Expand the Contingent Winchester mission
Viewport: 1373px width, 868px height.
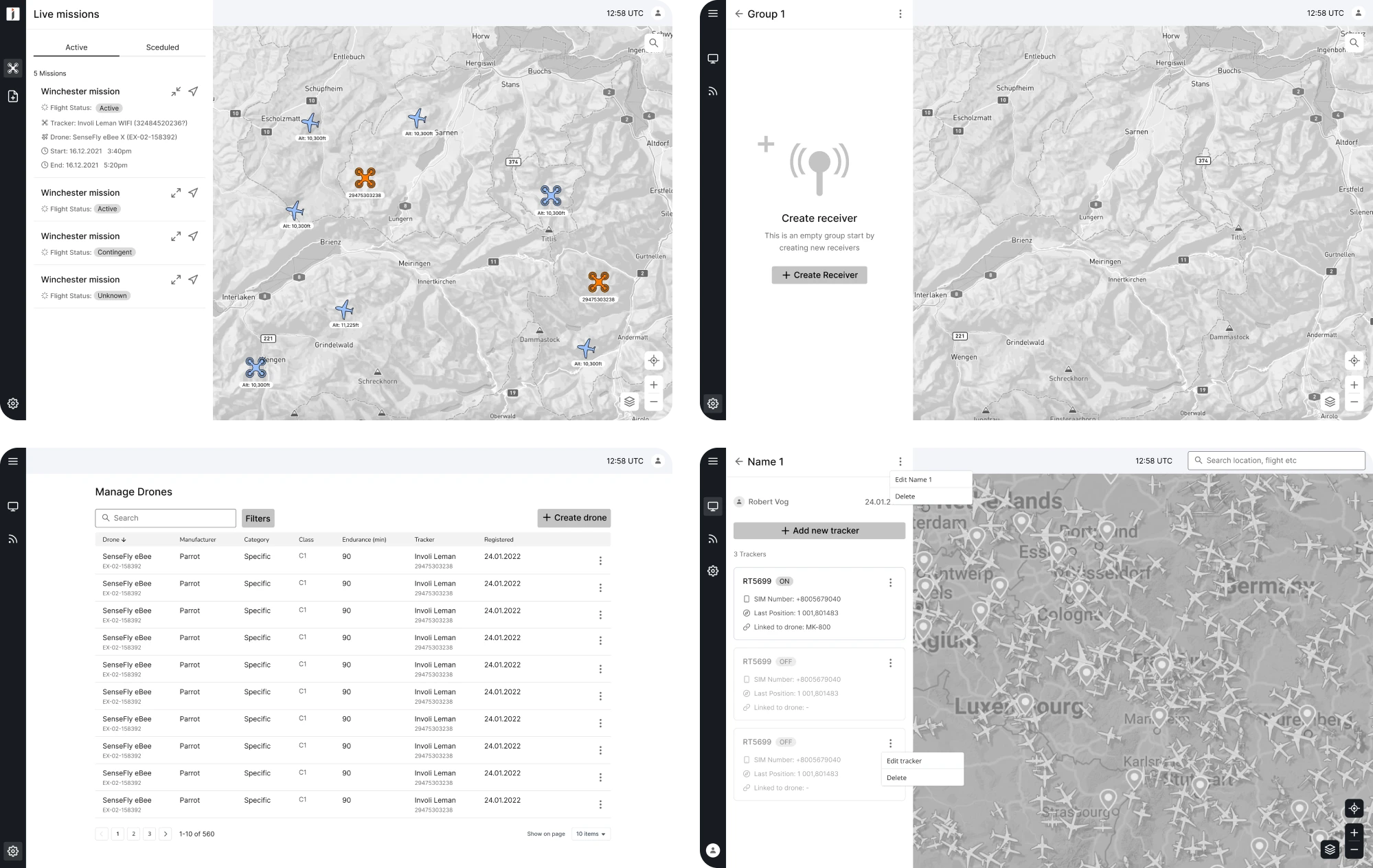pos(176,236)
